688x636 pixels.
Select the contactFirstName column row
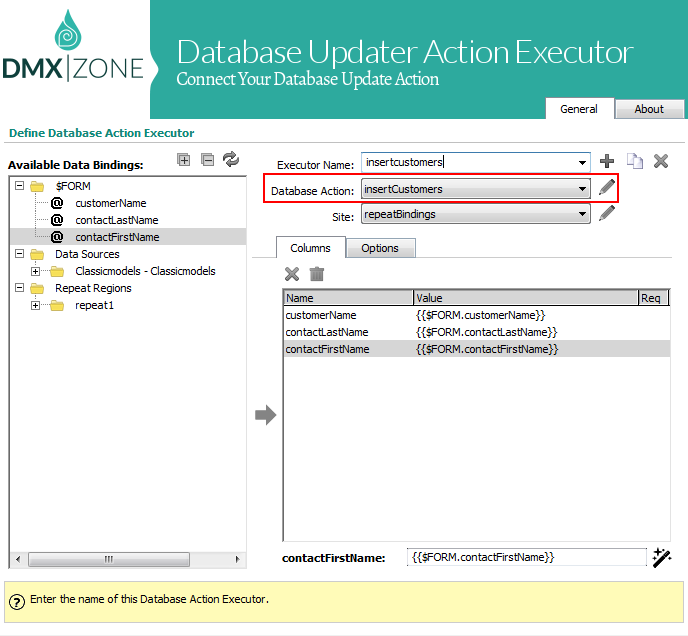pyautogui.click(x=477, y=349)
